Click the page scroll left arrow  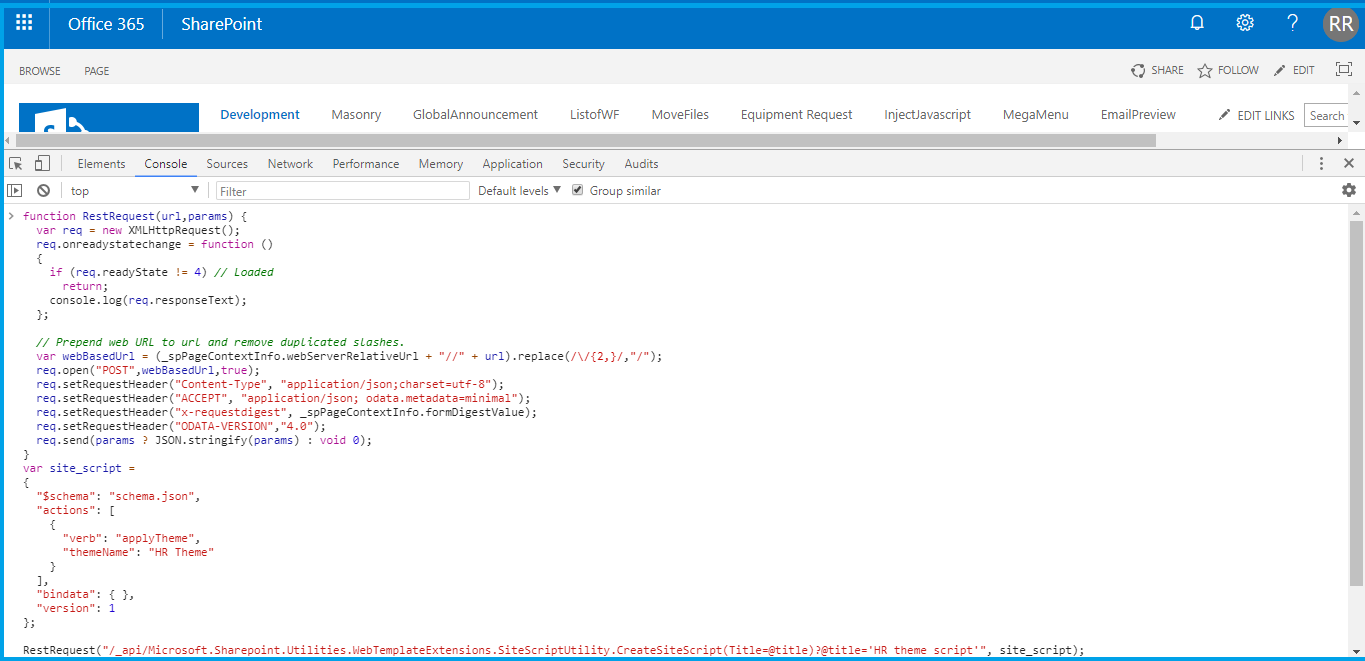[9, 141]
